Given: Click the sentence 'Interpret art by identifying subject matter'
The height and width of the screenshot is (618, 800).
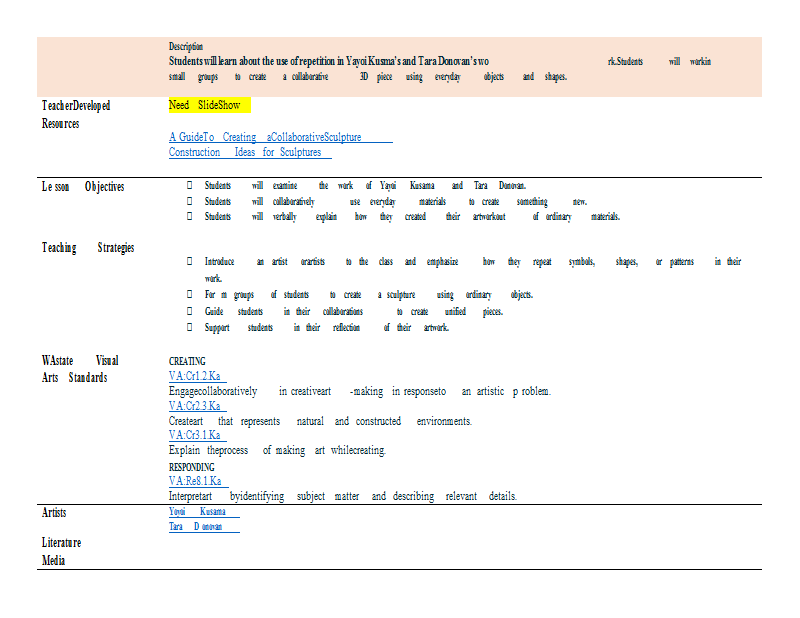Looking at the screenshot, I should tap(343, 496).
